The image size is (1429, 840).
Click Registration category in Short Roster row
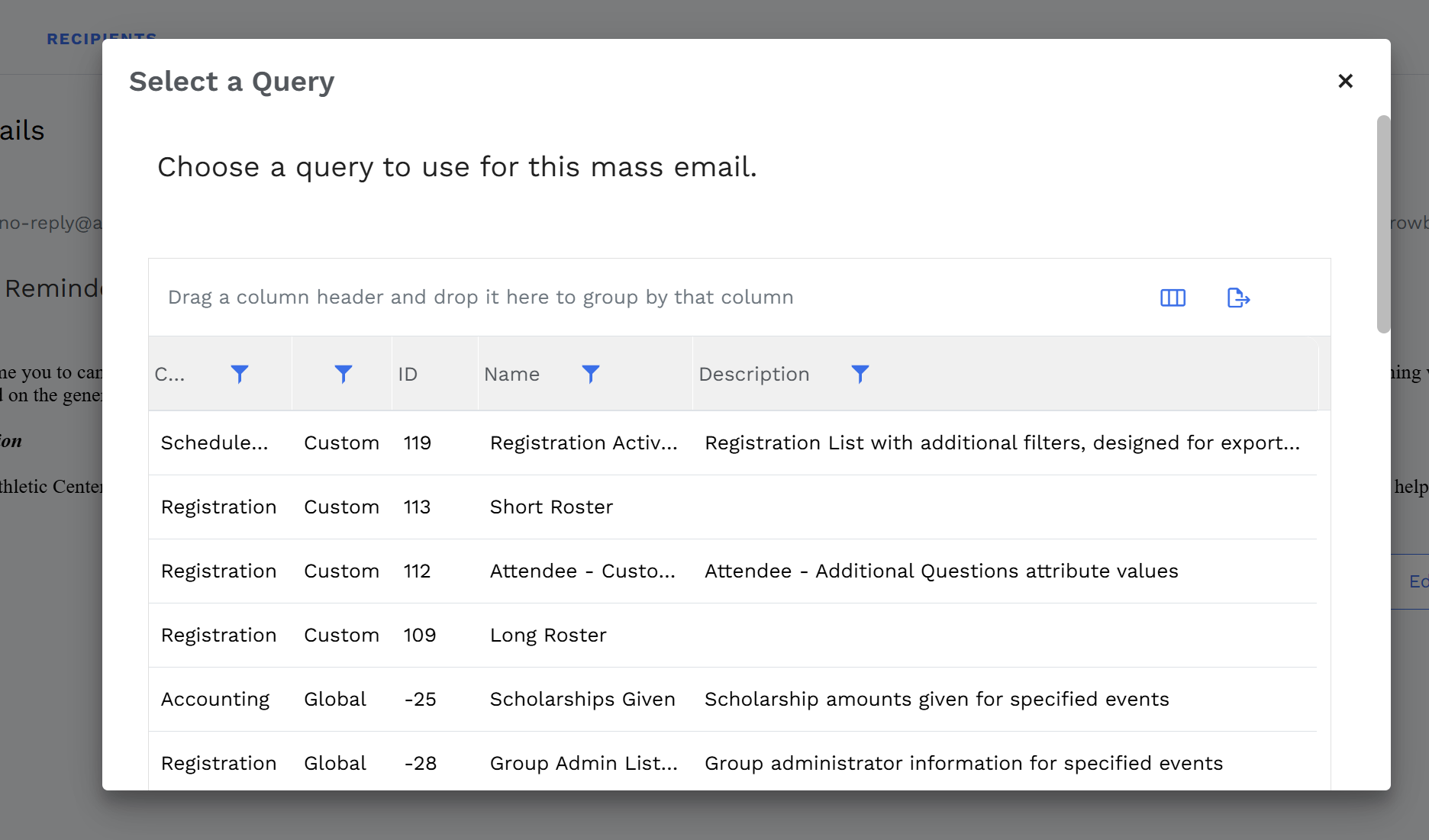tap(219, 507)
